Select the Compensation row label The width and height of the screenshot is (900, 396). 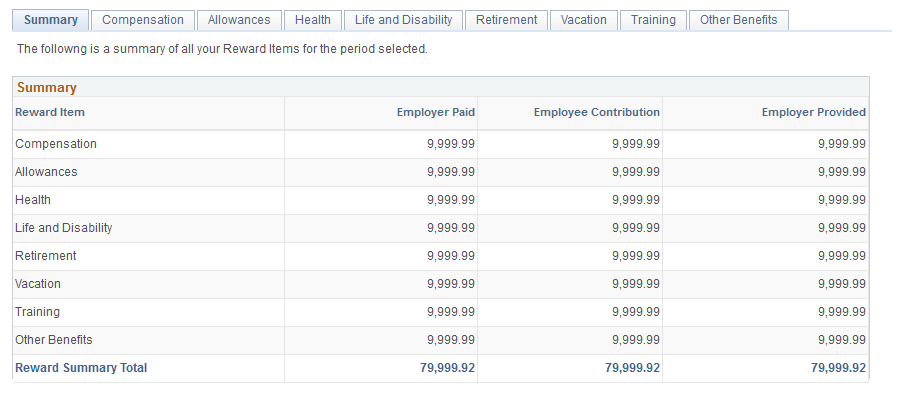tap(56, 144)
